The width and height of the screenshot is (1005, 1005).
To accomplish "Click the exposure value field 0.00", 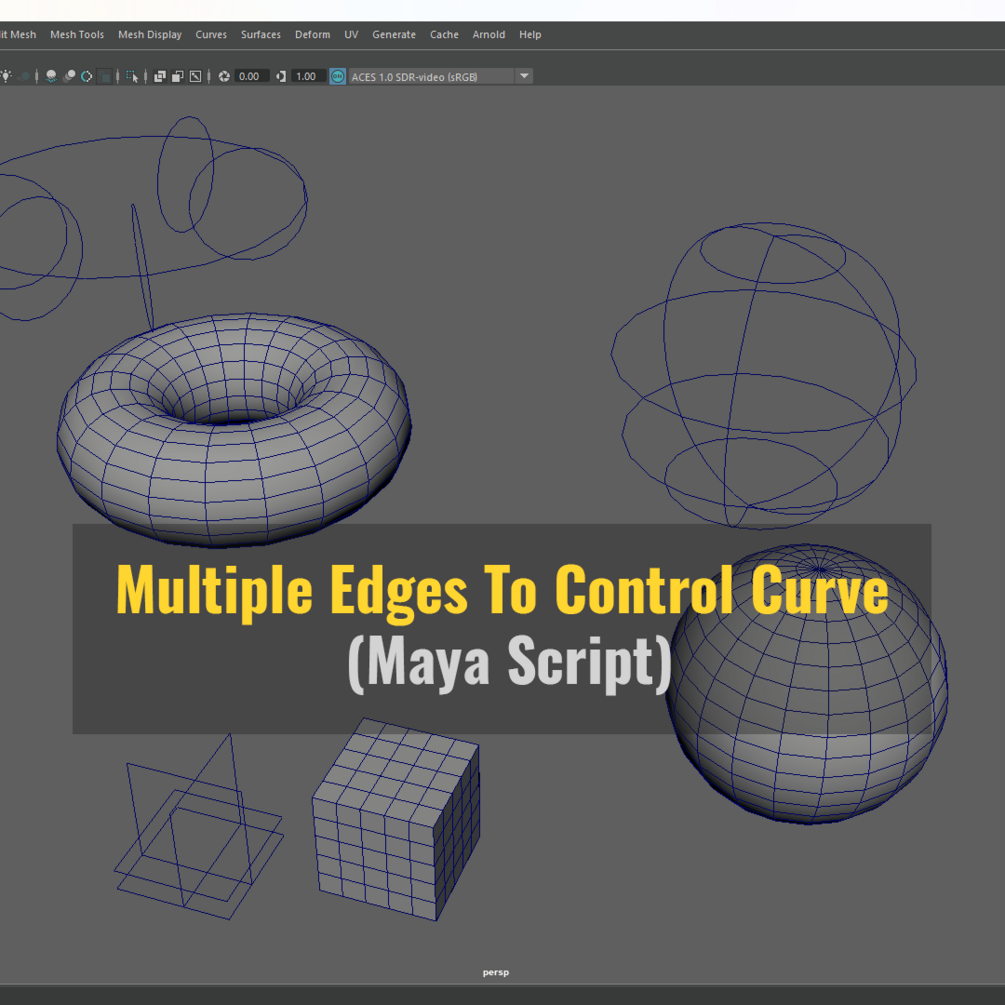I will [x=251, y=76].
